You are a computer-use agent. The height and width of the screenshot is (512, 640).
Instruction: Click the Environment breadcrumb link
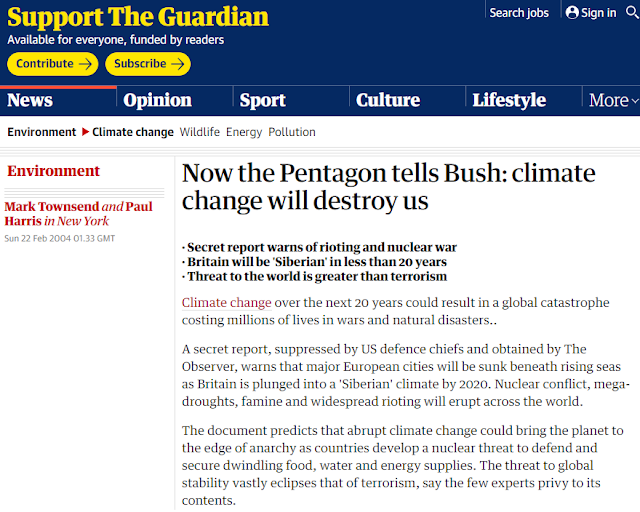(42, 132)
